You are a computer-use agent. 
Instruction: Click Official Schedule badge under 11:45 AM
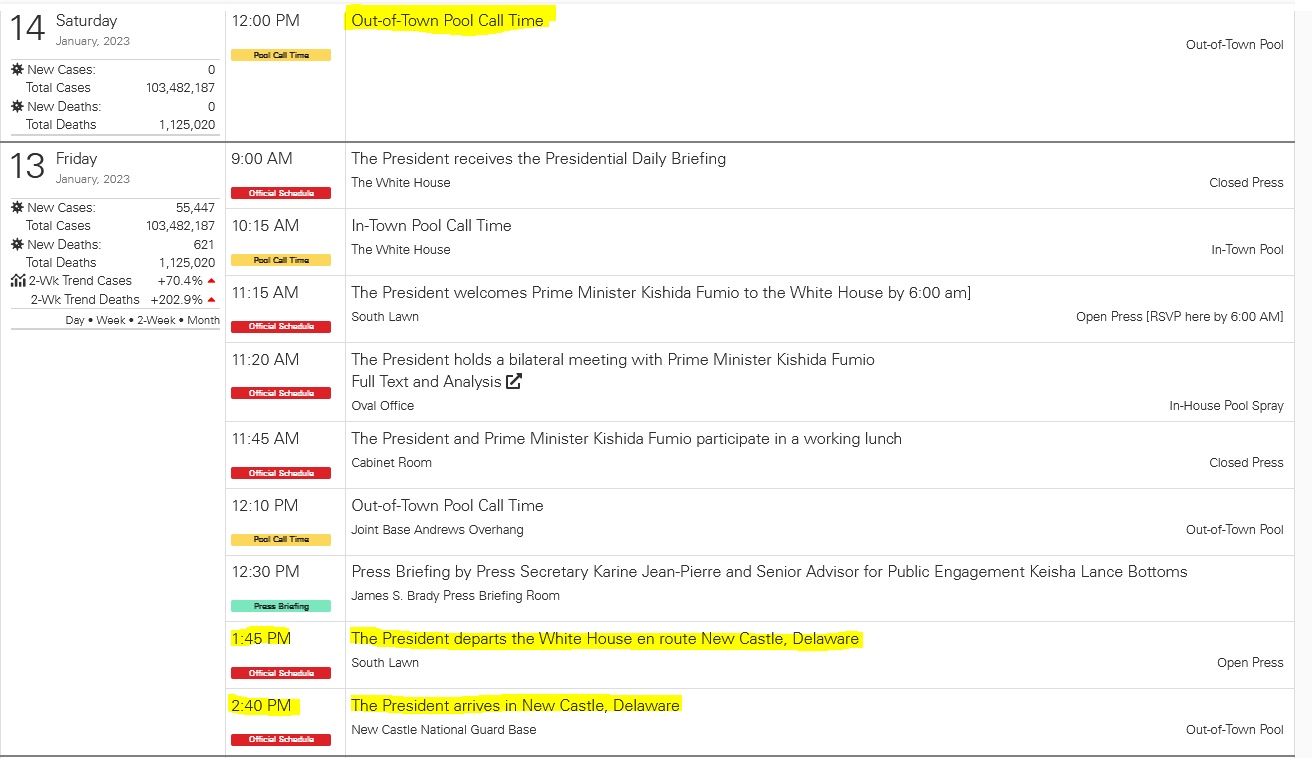[x=281, y=473]
